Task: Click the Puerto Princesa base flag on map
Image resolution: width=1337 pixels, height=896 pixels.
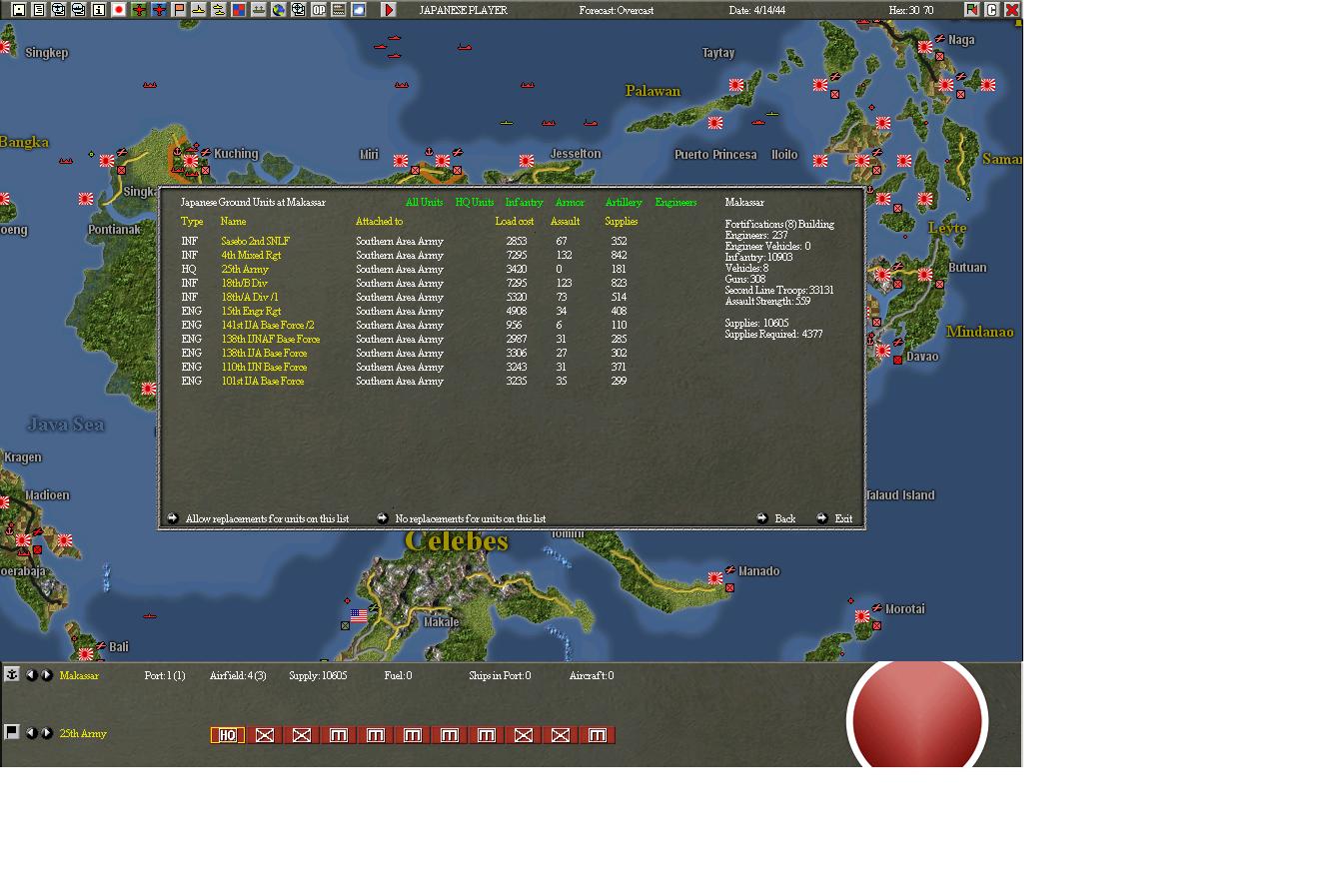Action: (x=715, y=124)
